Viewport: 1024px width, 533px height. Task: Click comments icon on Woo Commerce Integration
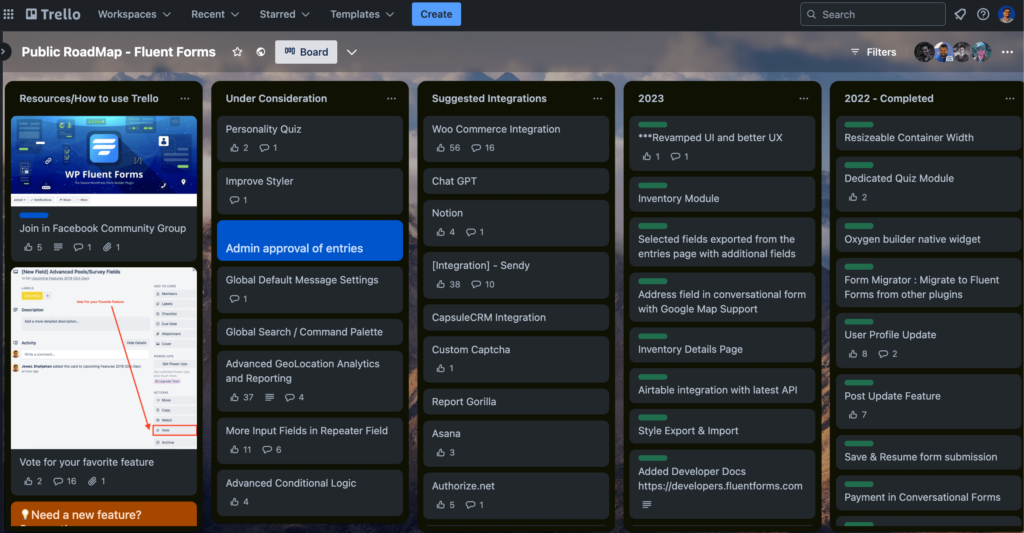click(476, 148)
